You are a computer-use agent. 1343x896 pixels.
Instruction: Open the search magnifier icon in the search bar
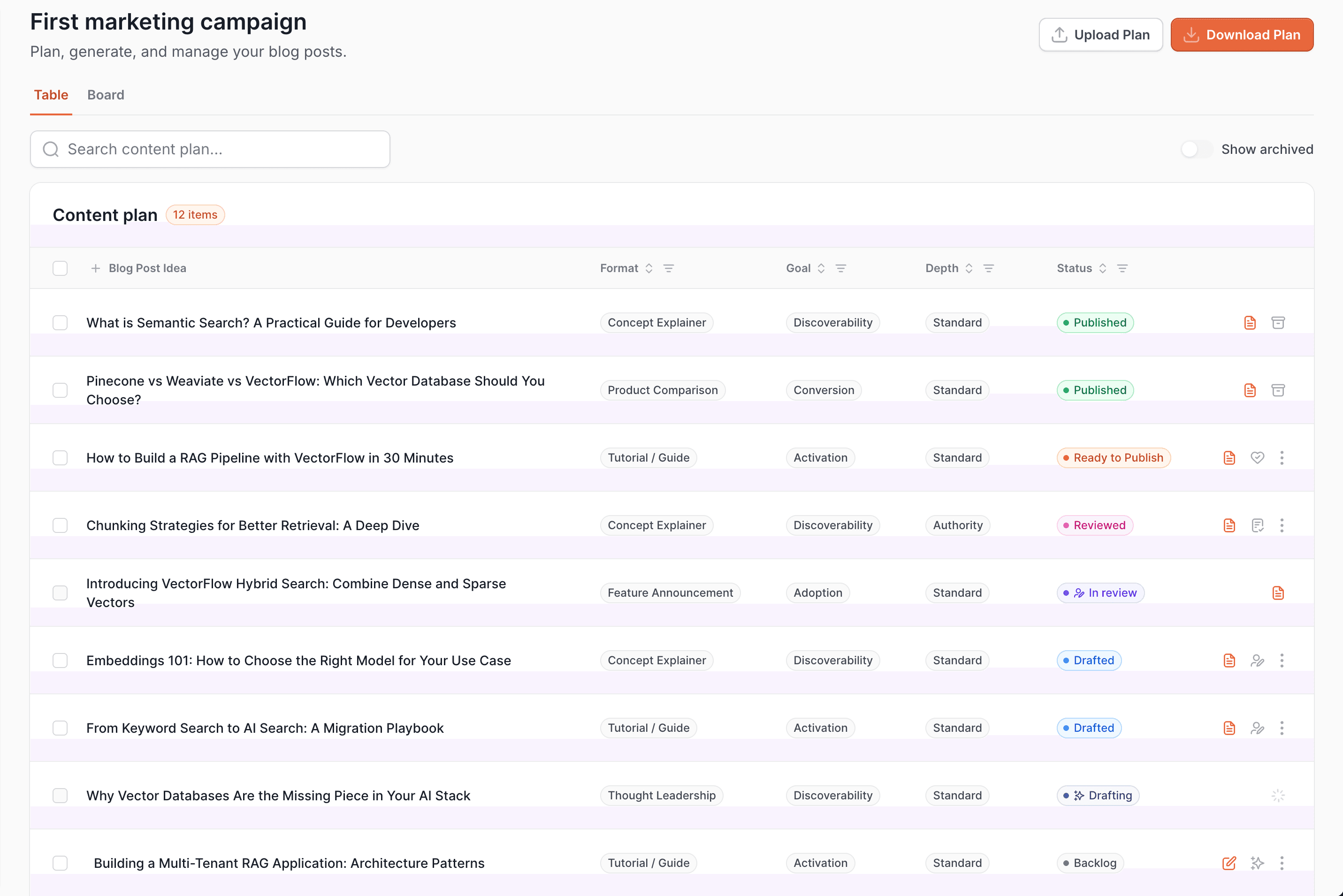click(x=50, y=149)
